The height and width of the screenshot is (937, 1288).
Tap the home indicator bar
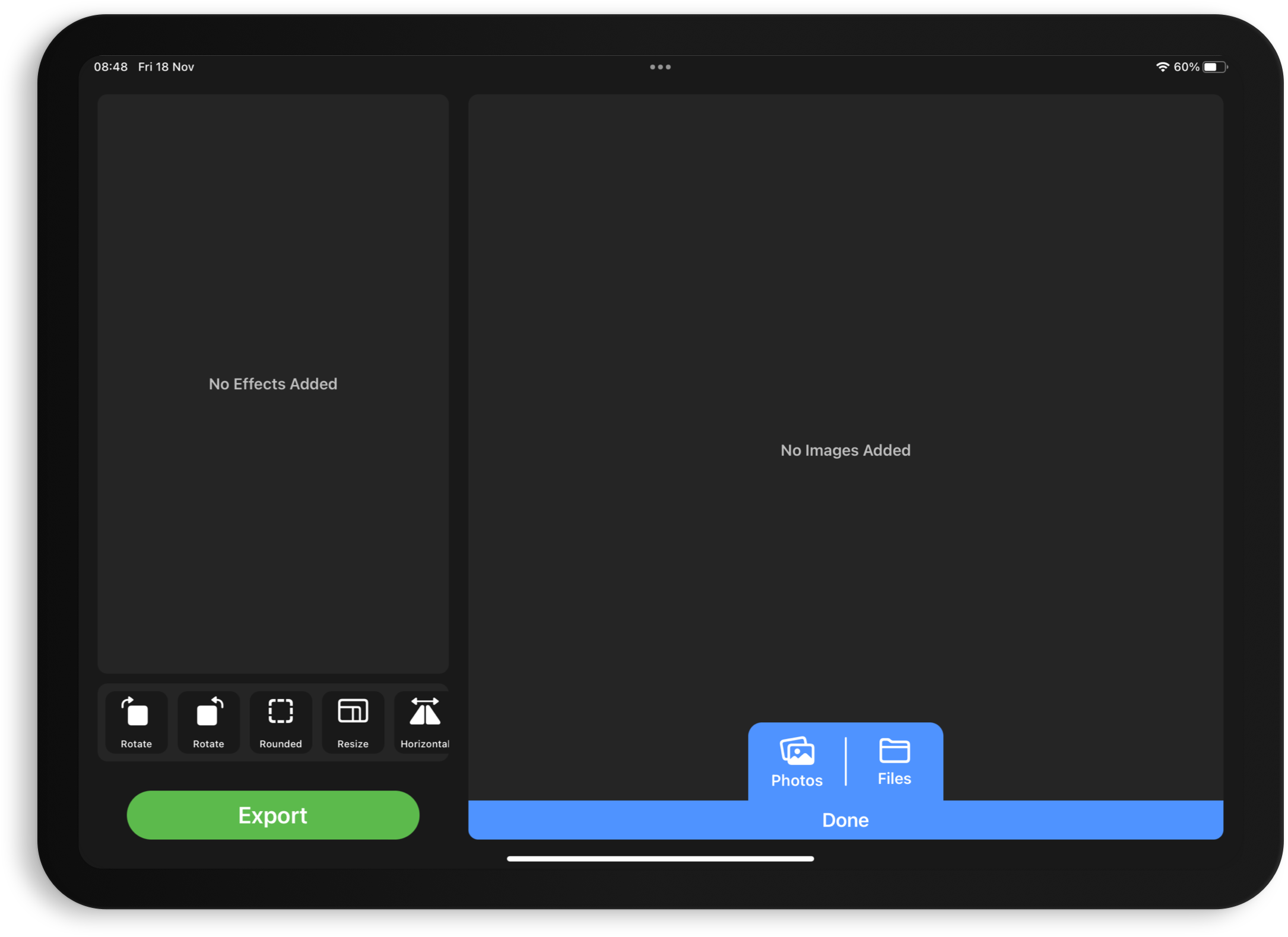tap(660, 859)
